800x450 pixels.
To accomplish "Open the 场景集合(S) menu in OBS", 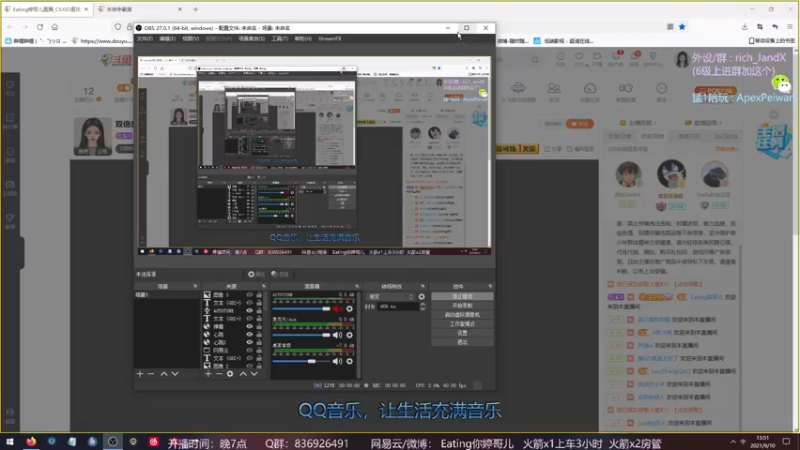I will [252, 39].
